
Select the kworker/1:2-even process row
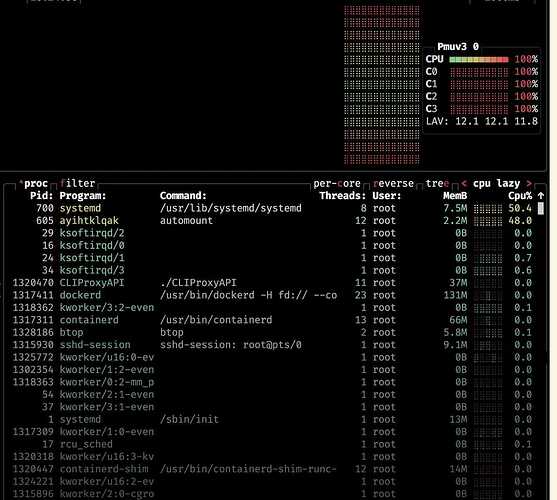pyautogui.click(x=272, y=370)
